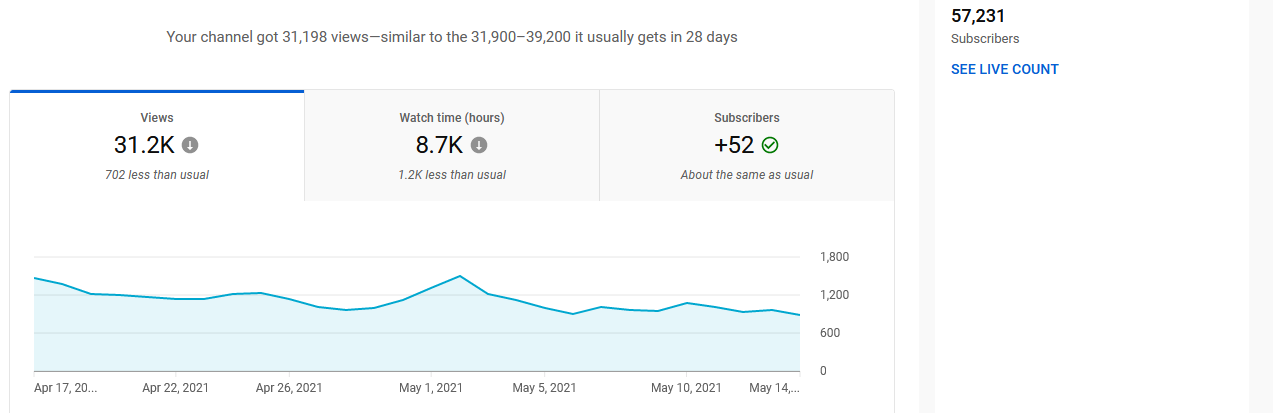Screen dimensions: 1273x413
Task: Click the chart line peak near May 1
Action: pyautogui.click(x=459, y=276)
